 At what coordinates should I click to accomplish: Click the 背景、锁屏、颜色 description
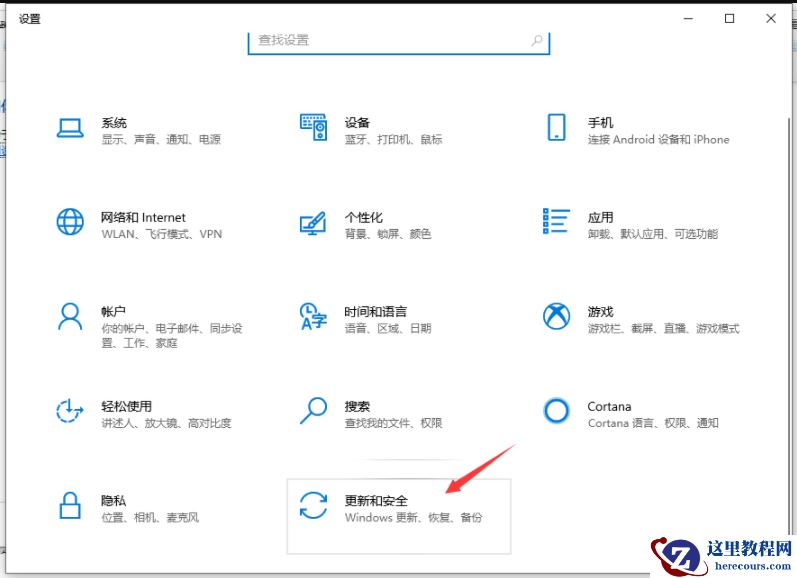[388, 234]
